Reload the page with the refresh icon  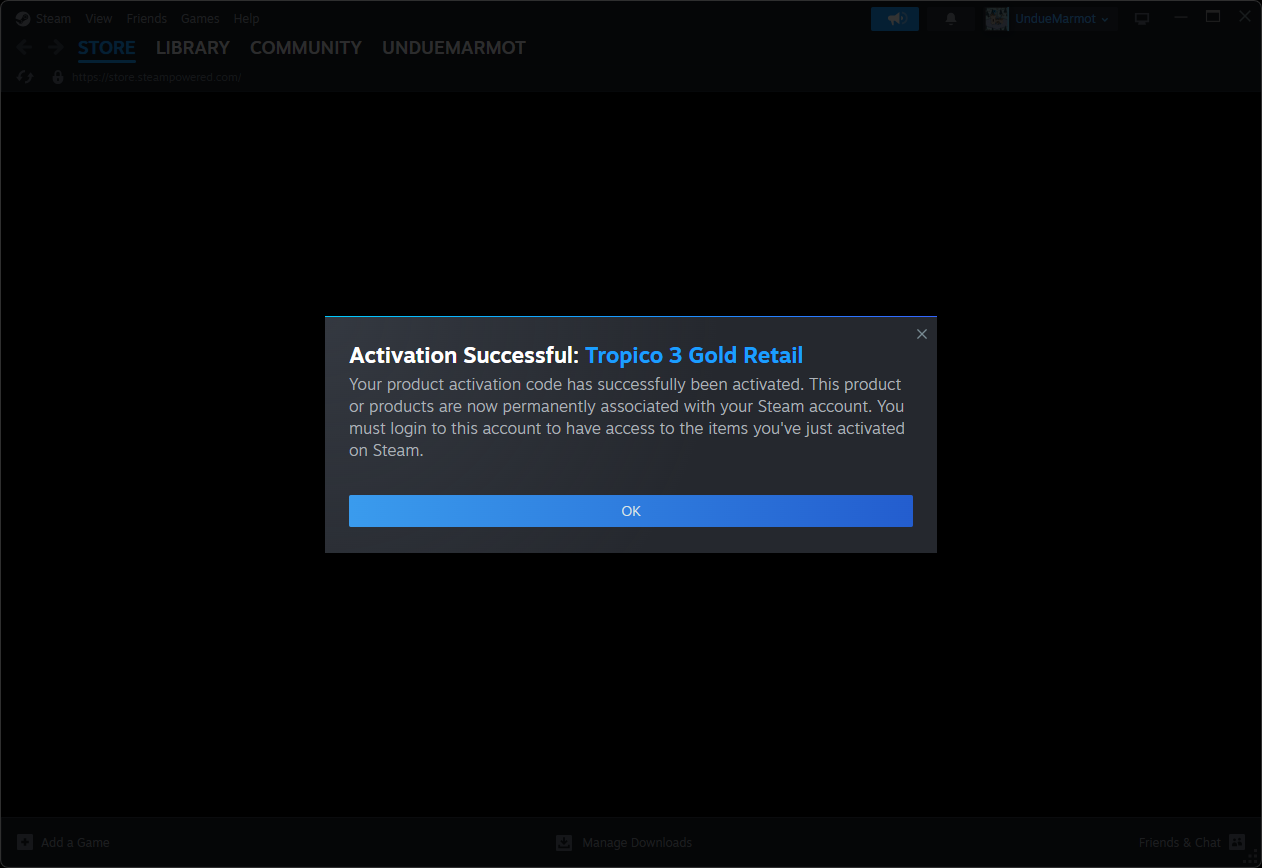click(x=26, y=77)
